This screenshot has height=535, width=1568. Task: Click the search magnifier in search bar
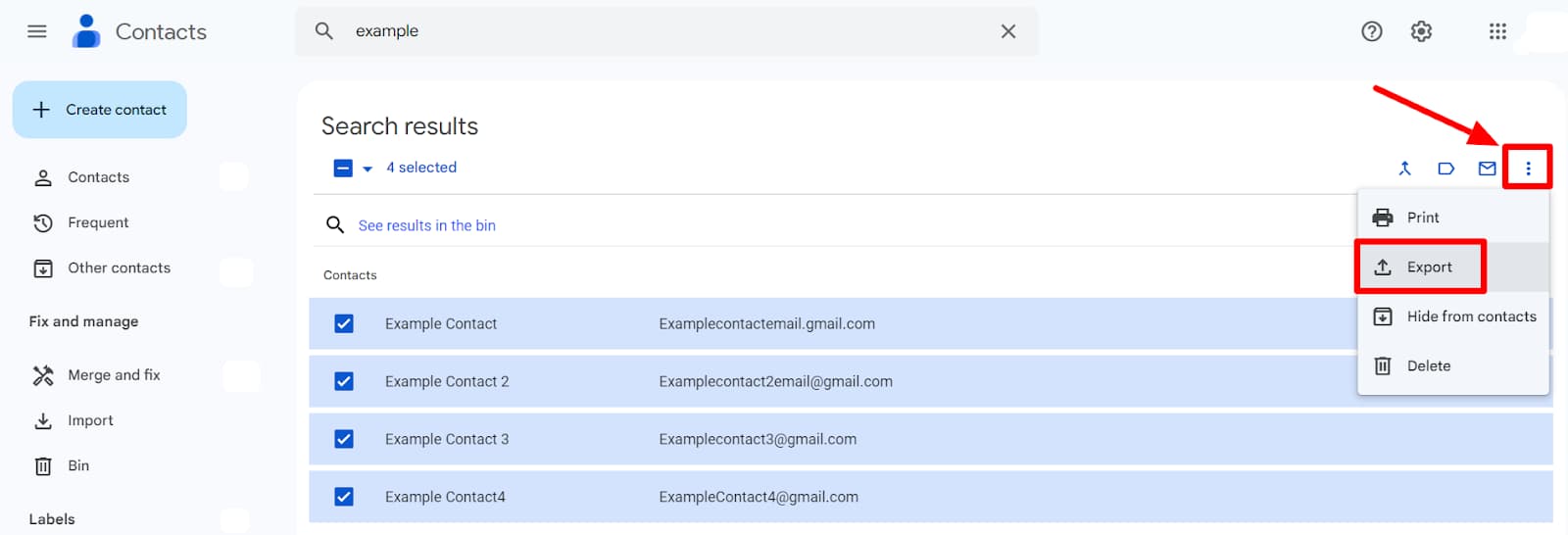click(x=324, y=31)
